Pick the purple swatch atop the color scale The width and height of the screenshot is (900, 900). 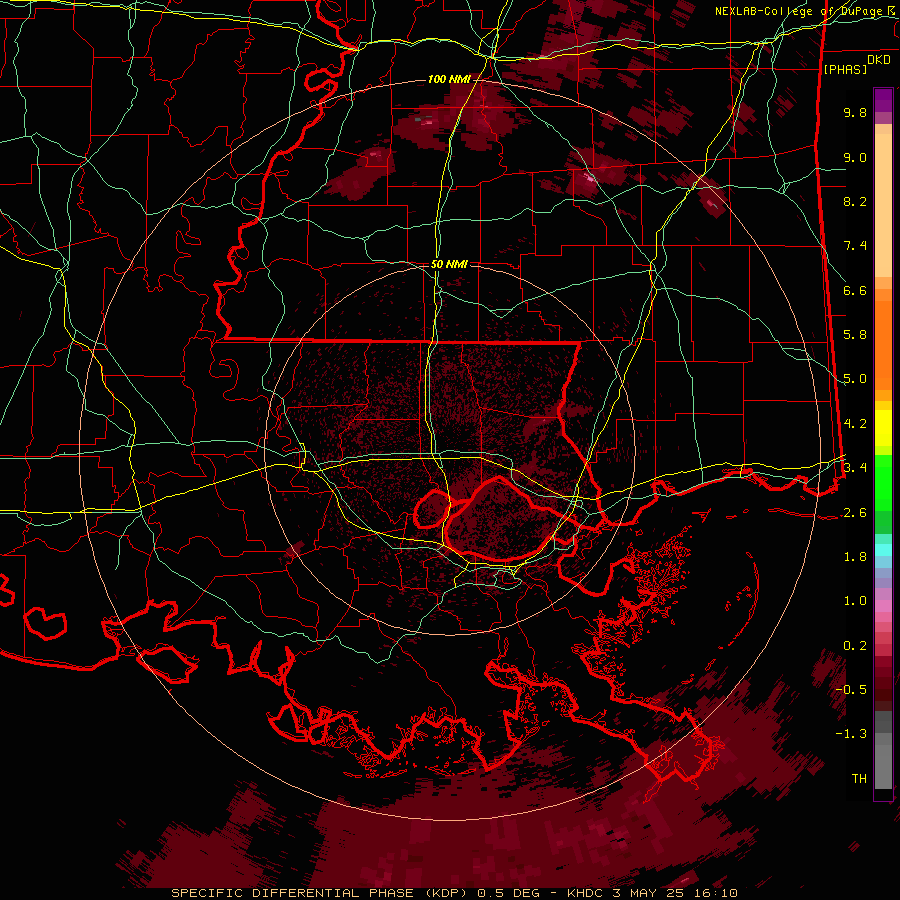(x=883, y=100)
